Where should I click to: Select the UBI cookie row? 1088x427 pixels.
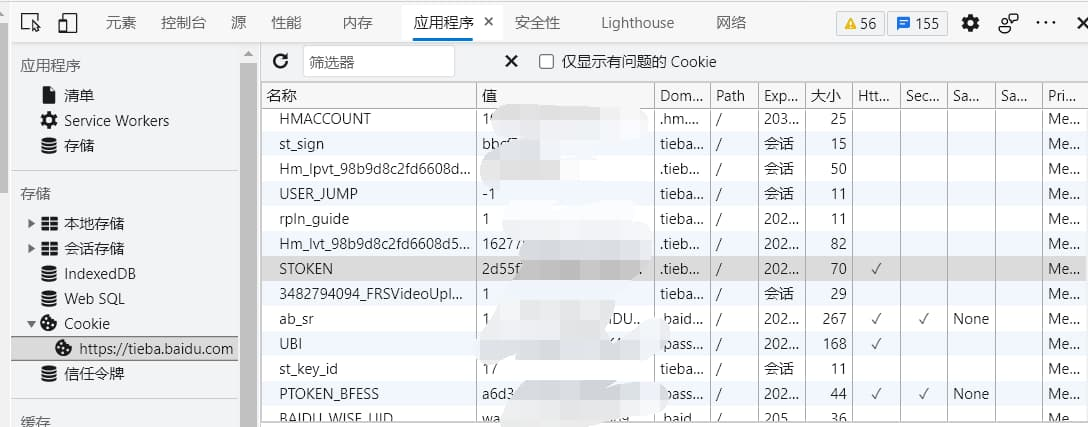click(x=674, y=344)
